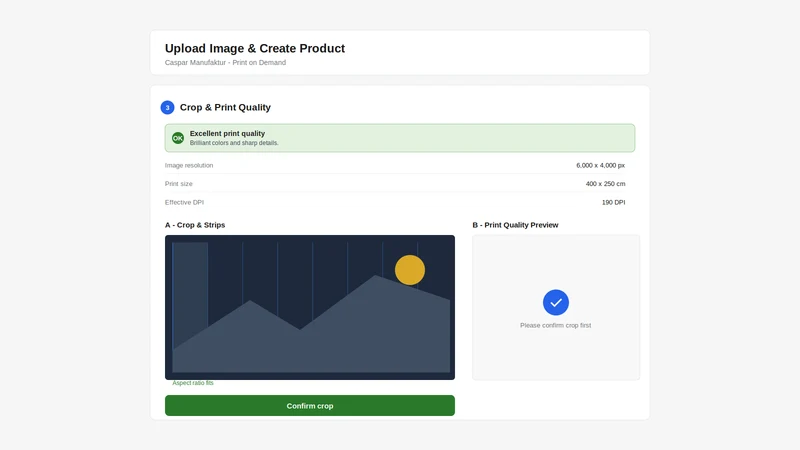The height and width of the screenshot is (450, 800).
Task: Click "Aspect ratio fits" text
Action: (x=193, y=383)
